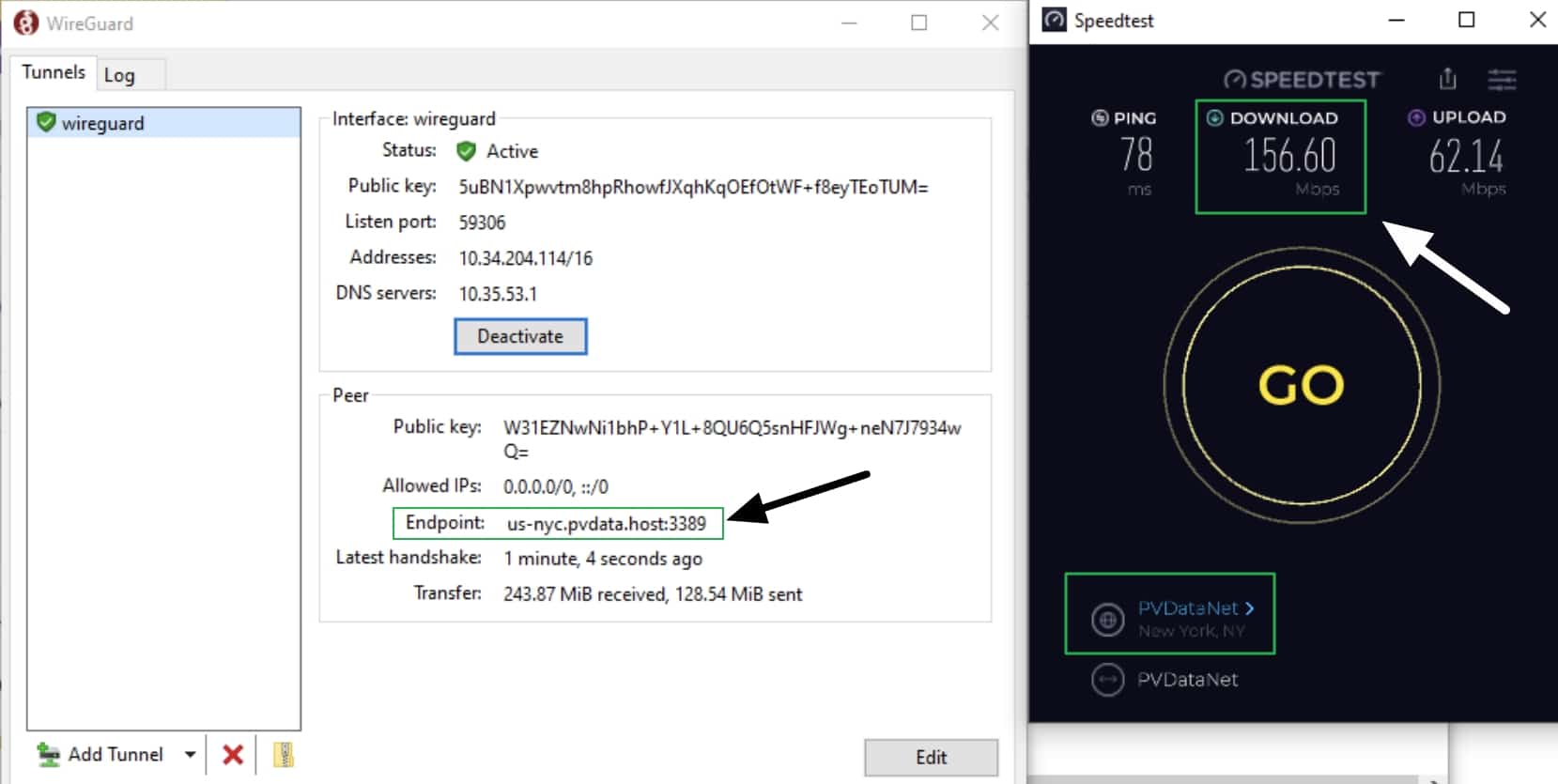Start the test with the GO button

pyautogui.click(x=1302, y=385)
